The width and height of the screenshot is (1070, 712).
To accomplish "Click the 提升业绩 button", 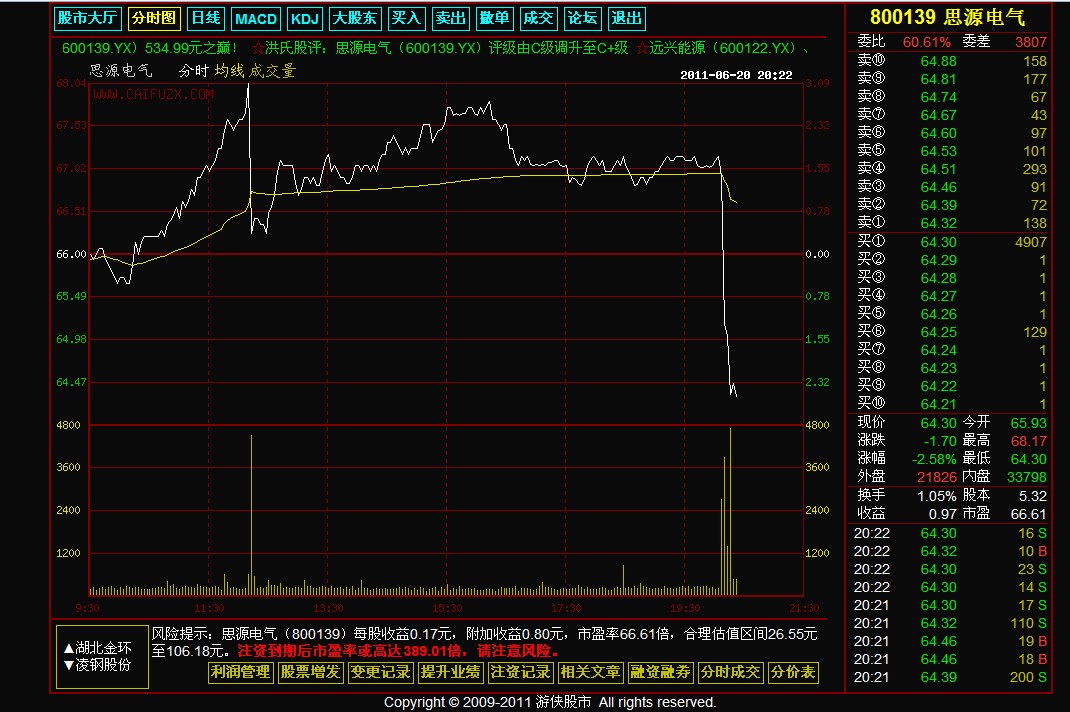I will 450,672.
